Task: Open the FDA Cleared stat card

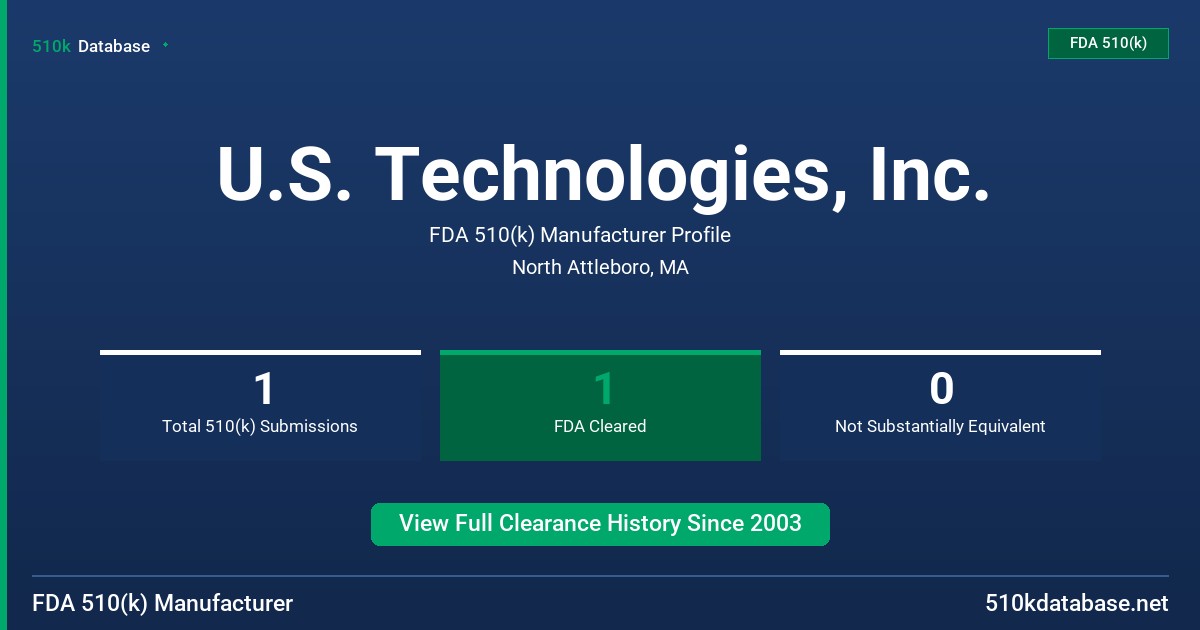Action: click(x=600, y=405)
